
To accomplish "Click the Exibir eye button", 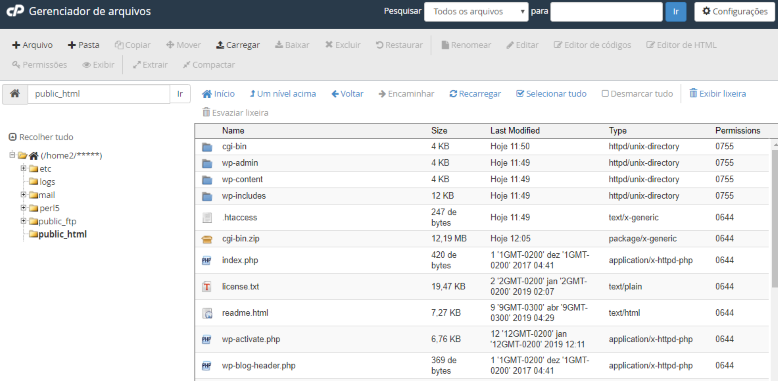I will [98, 64].
